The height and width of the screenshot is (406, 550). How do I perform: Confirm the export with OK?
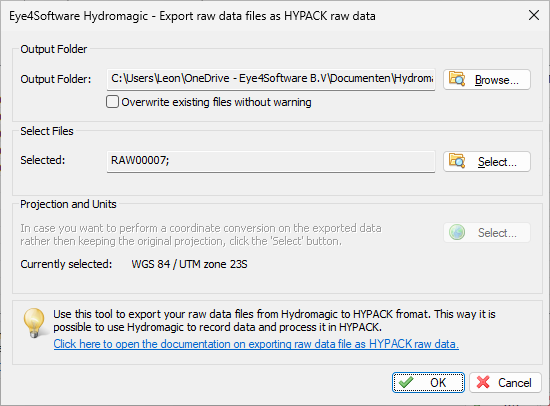tap(428, 382)
